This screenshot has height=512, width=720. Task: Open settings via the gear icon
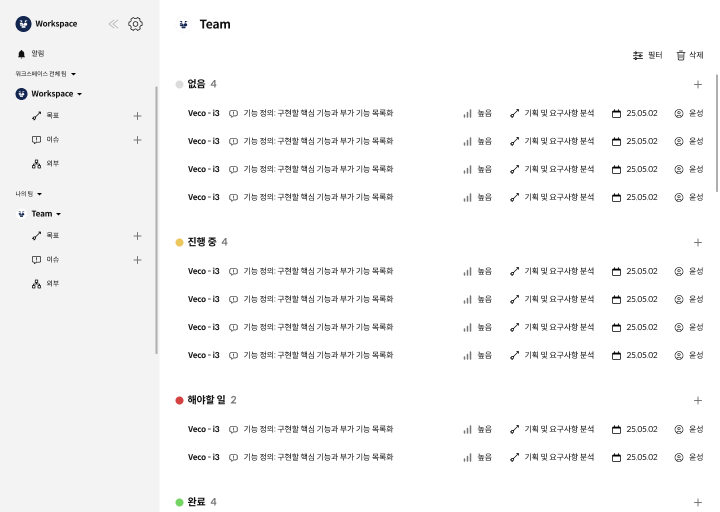click(x=135, y=24)
